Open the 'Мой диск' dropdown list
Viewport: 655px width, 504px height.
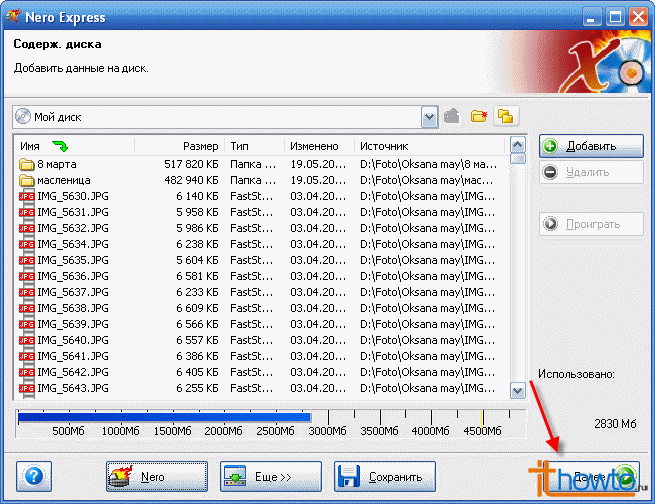[429, 116]
